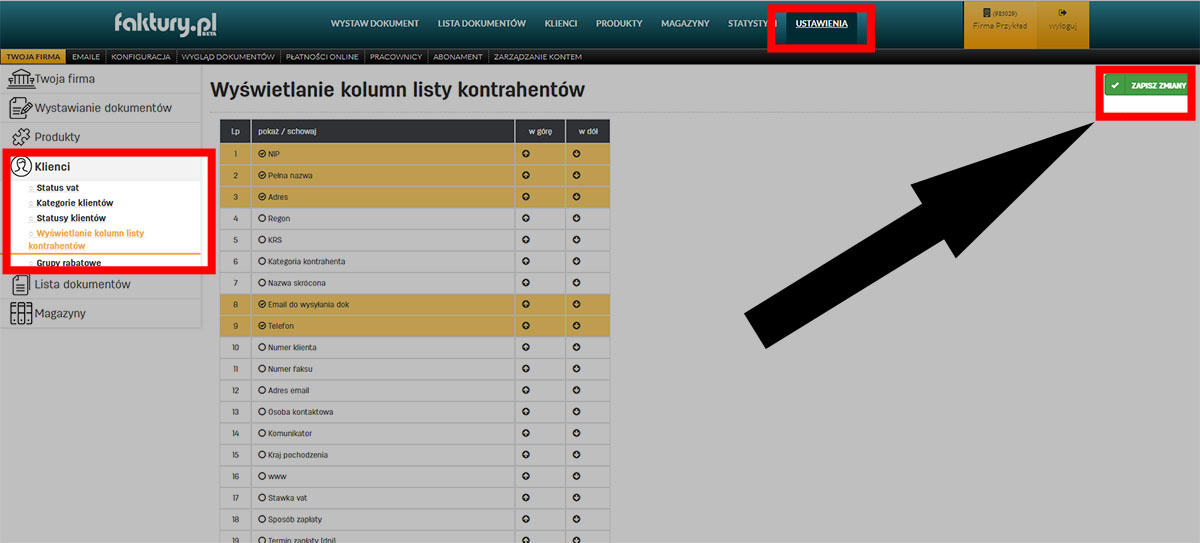Show the Numer faksu column
1200x543 pixels.
click(x=262, y=369)
